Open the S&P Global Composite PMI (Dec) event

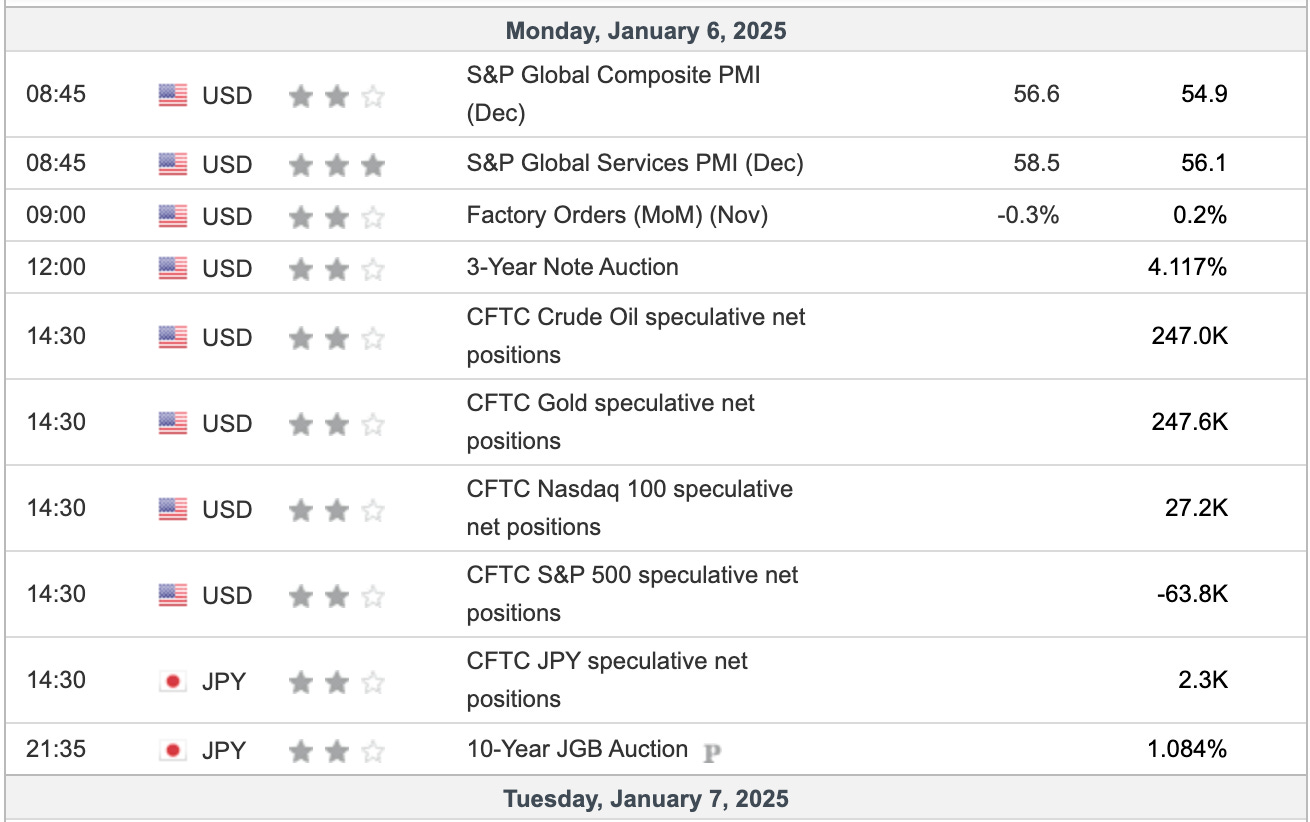pos(613,94)
